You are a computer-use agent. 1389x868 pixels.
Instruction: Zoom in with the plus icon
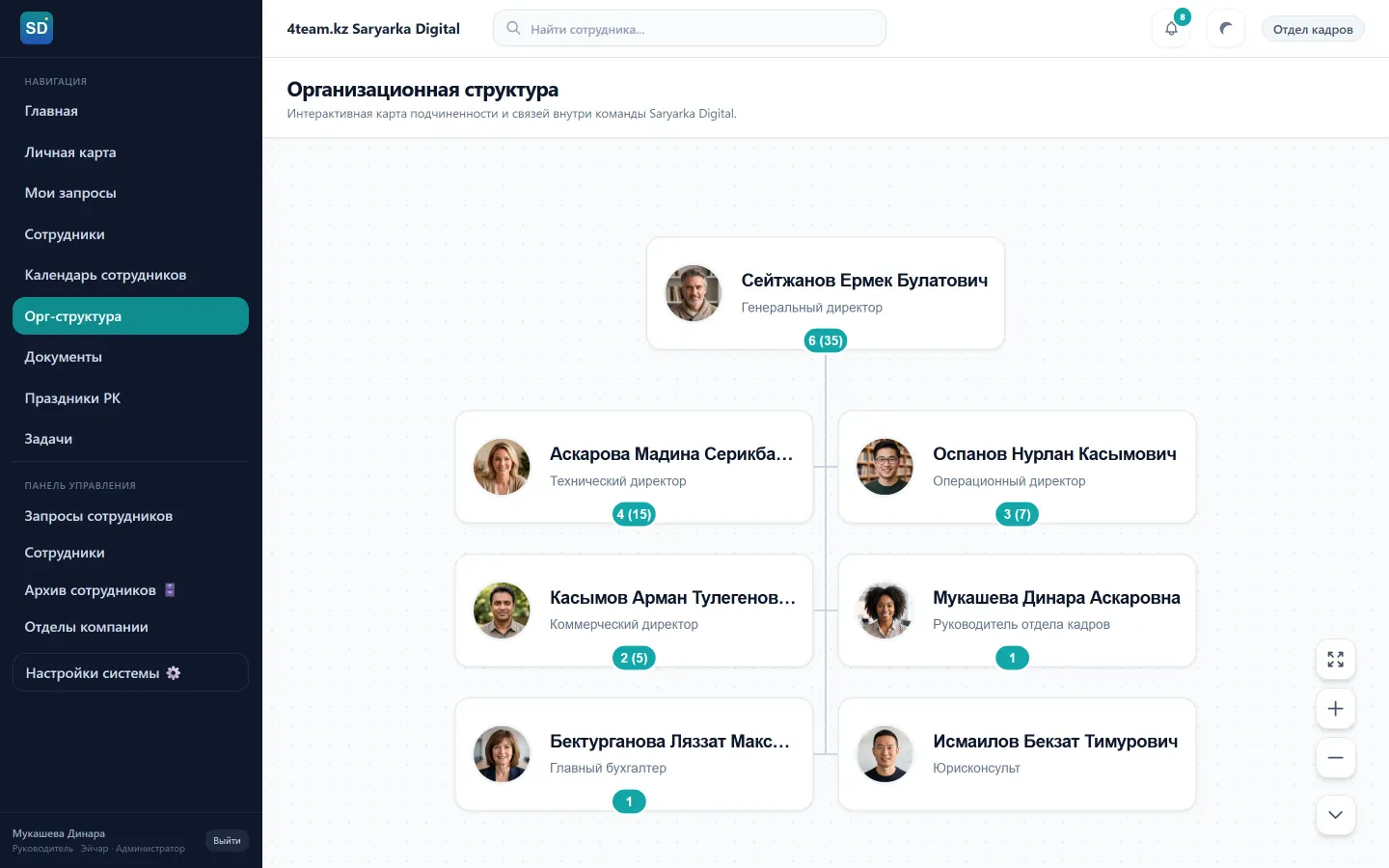point(1335,709)
